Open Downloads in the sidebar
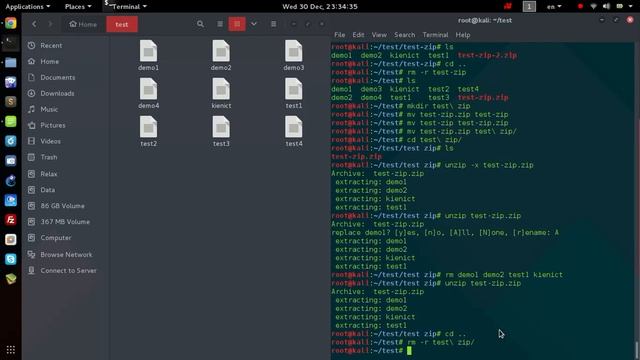The width and height of the screenshot is (640, 360). click(x=57, y=93)
